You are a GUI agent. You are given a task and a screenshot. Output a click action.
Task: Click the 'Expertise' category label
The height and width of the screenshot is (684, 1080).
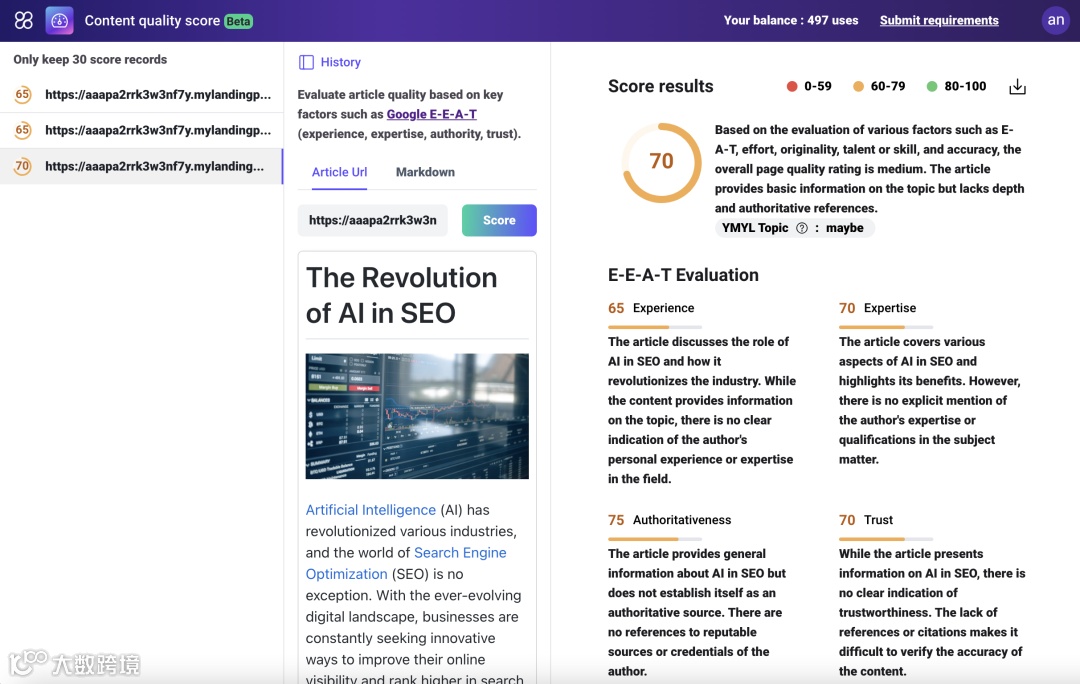890,308
